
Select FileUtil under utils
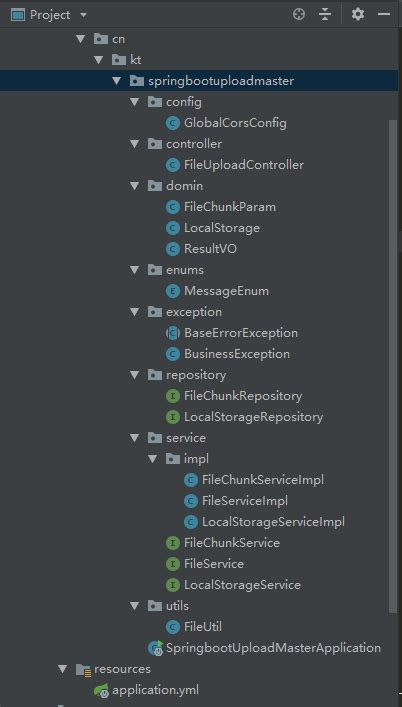(203, 627)
